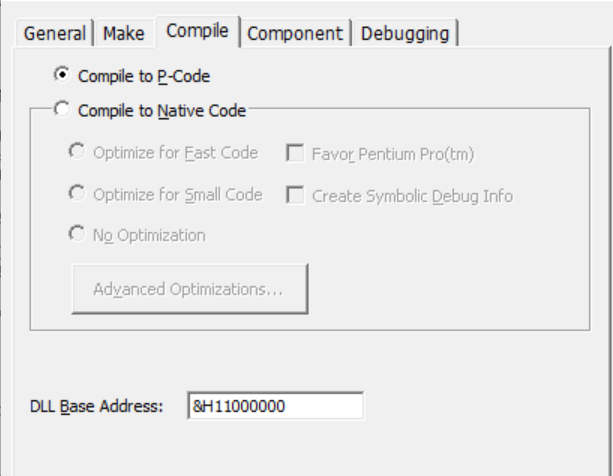This screenshot has width=613, height=476.
Task: Open the Make tab
Action: 124,33
